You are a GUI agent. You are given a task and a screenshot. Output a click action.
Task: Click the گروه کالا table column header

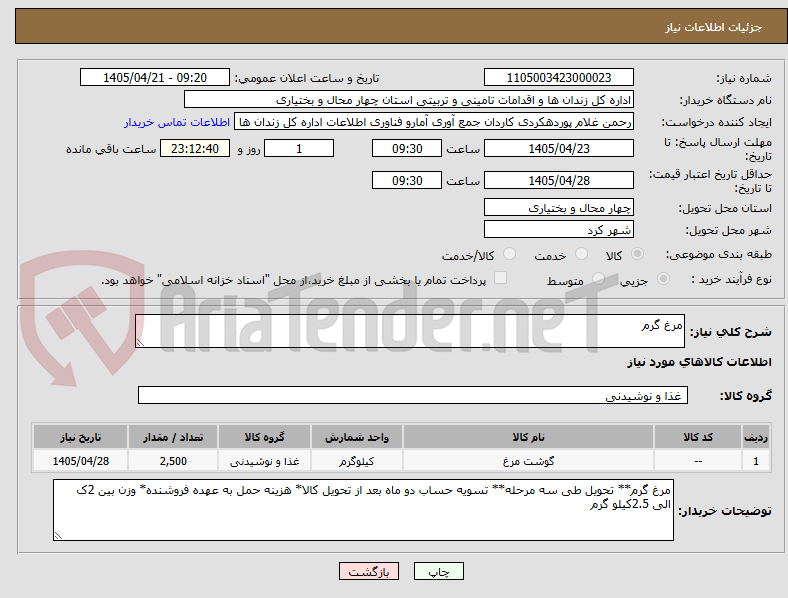264,437
